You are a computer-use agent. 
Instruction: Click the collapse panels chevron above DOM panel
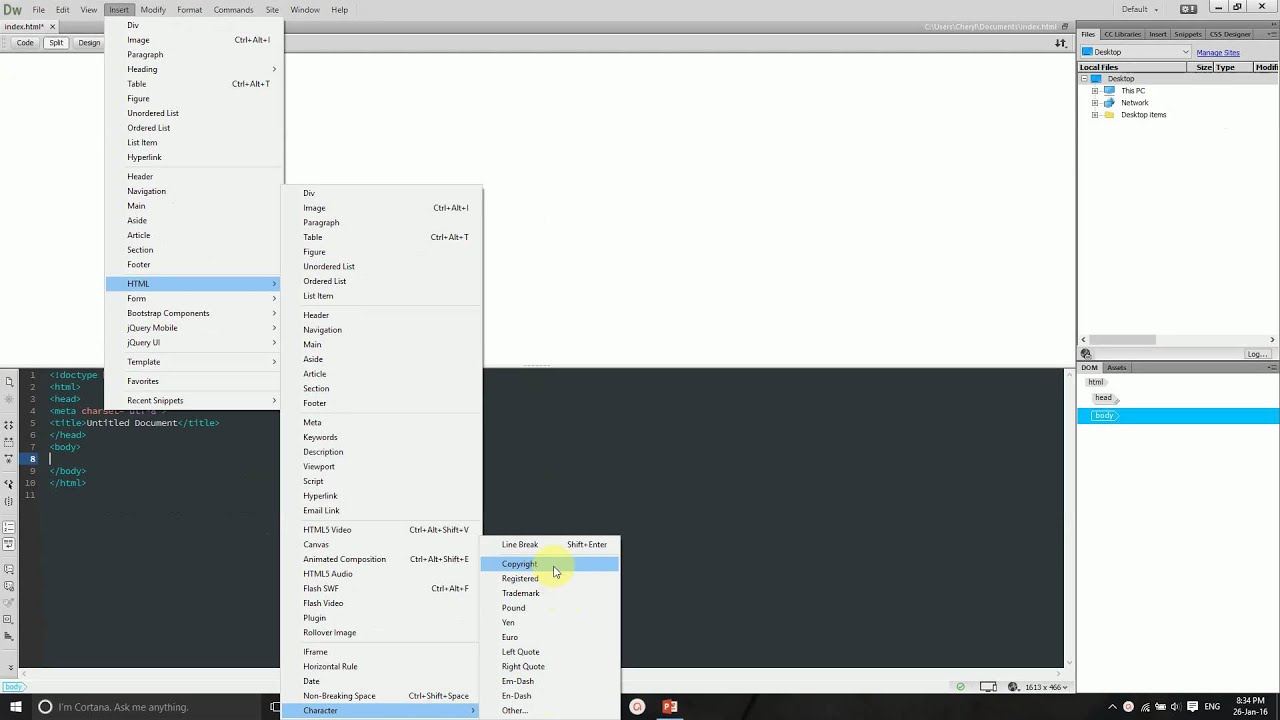1083,340
